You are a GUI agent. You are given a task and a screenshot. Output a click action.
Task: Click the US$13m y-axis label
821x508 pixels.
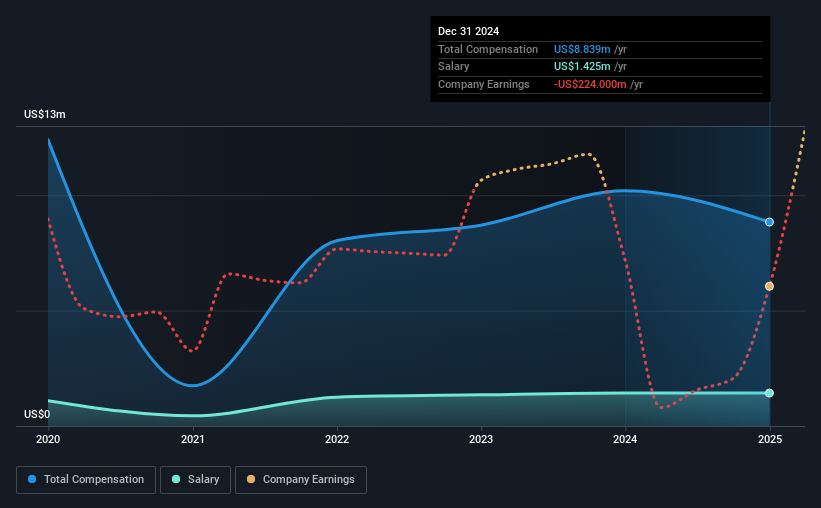pos(45,114)
